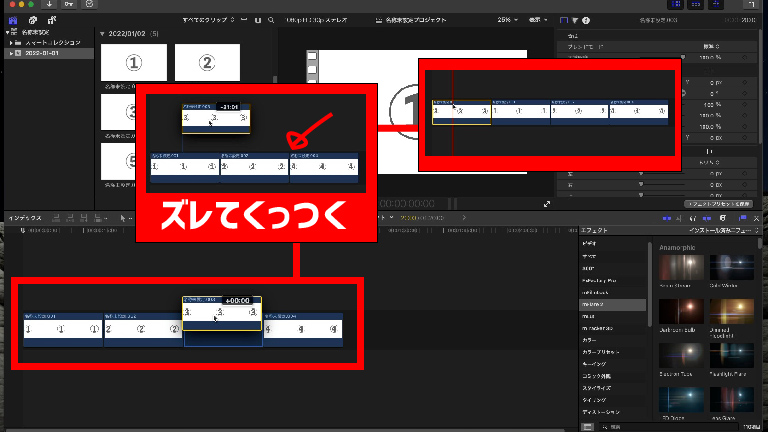Enter full-screen viewer playback
768x432 pixels.
547,204
